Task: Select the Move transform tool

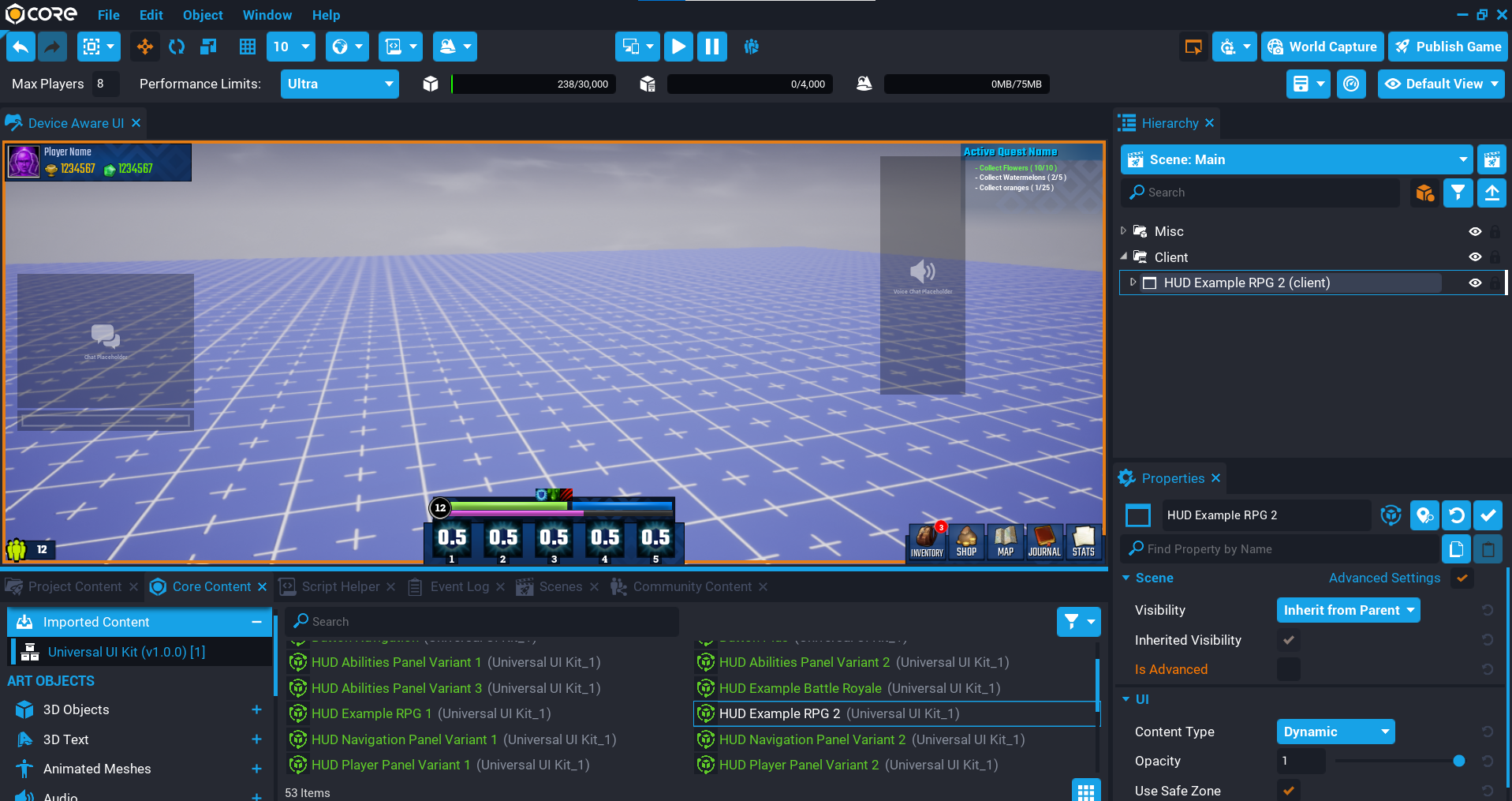Action: (x=144, y=47)
